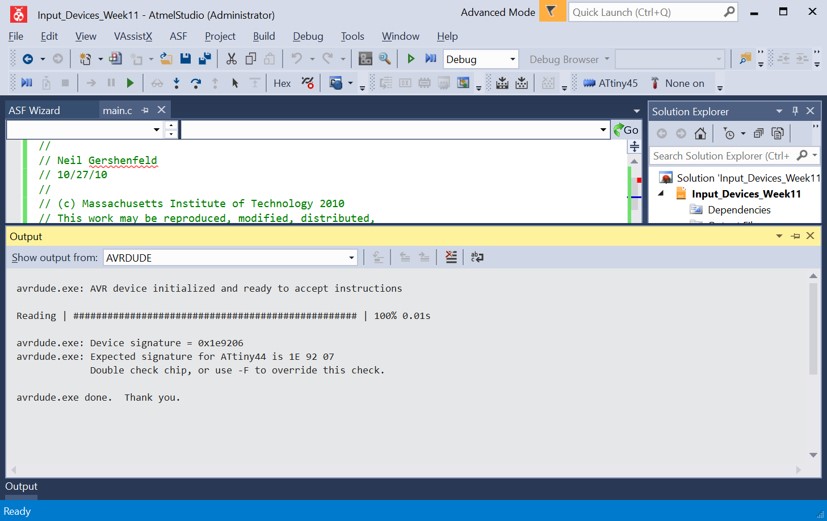The width and height of the screenshot is (827, 521).
Task: Click the Run to Cursor icon
Action: [x=235, y=83]
